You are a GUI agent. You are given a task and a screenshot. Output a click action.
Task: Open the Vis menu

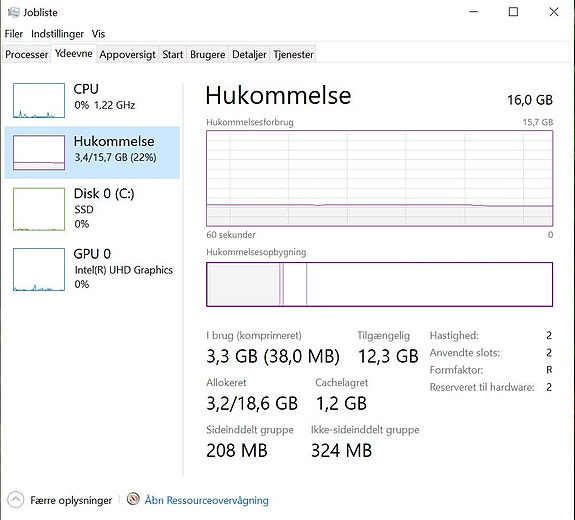click(x=98, y=34)
